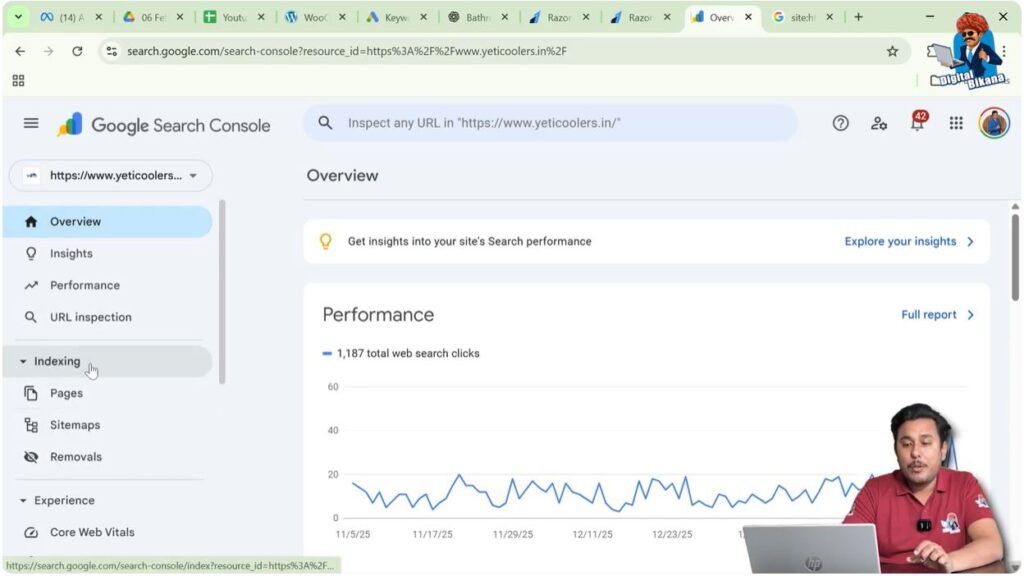Viewport: 1024px width, 576px height.
Task: Close the Bathr tab
Action: pos(505,17)
